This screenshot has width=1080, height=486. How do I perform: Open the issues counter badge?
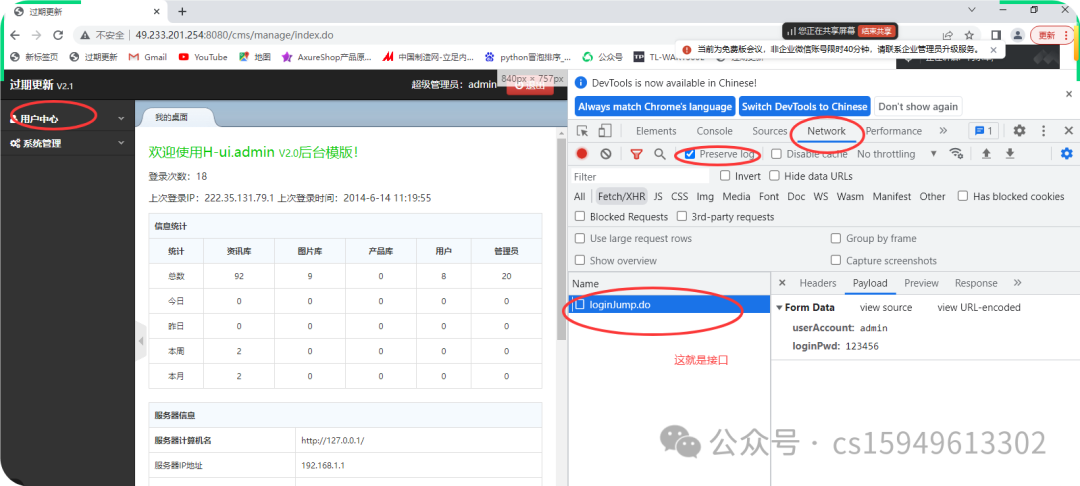[984, 131]
